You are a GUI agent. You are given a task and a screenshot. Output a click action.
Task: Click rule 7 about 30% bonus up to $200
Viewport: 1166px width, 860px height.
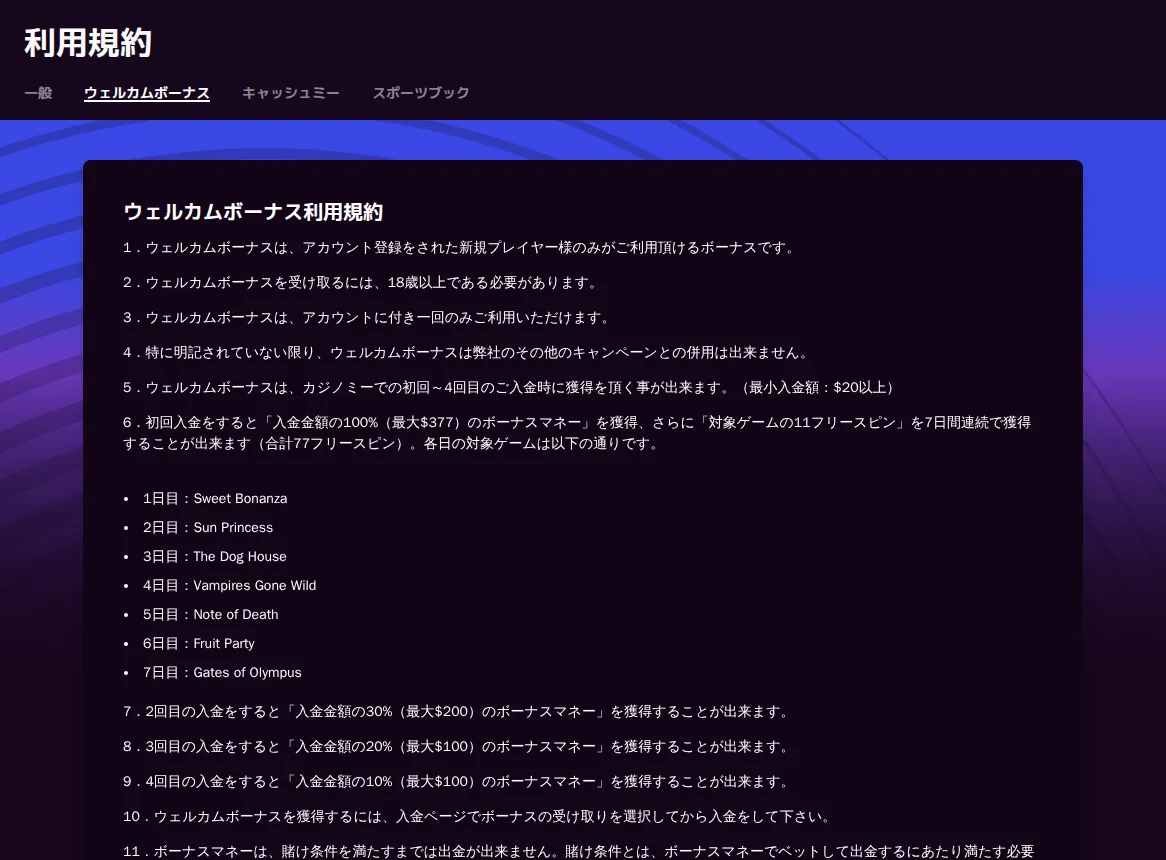(457, 711)
